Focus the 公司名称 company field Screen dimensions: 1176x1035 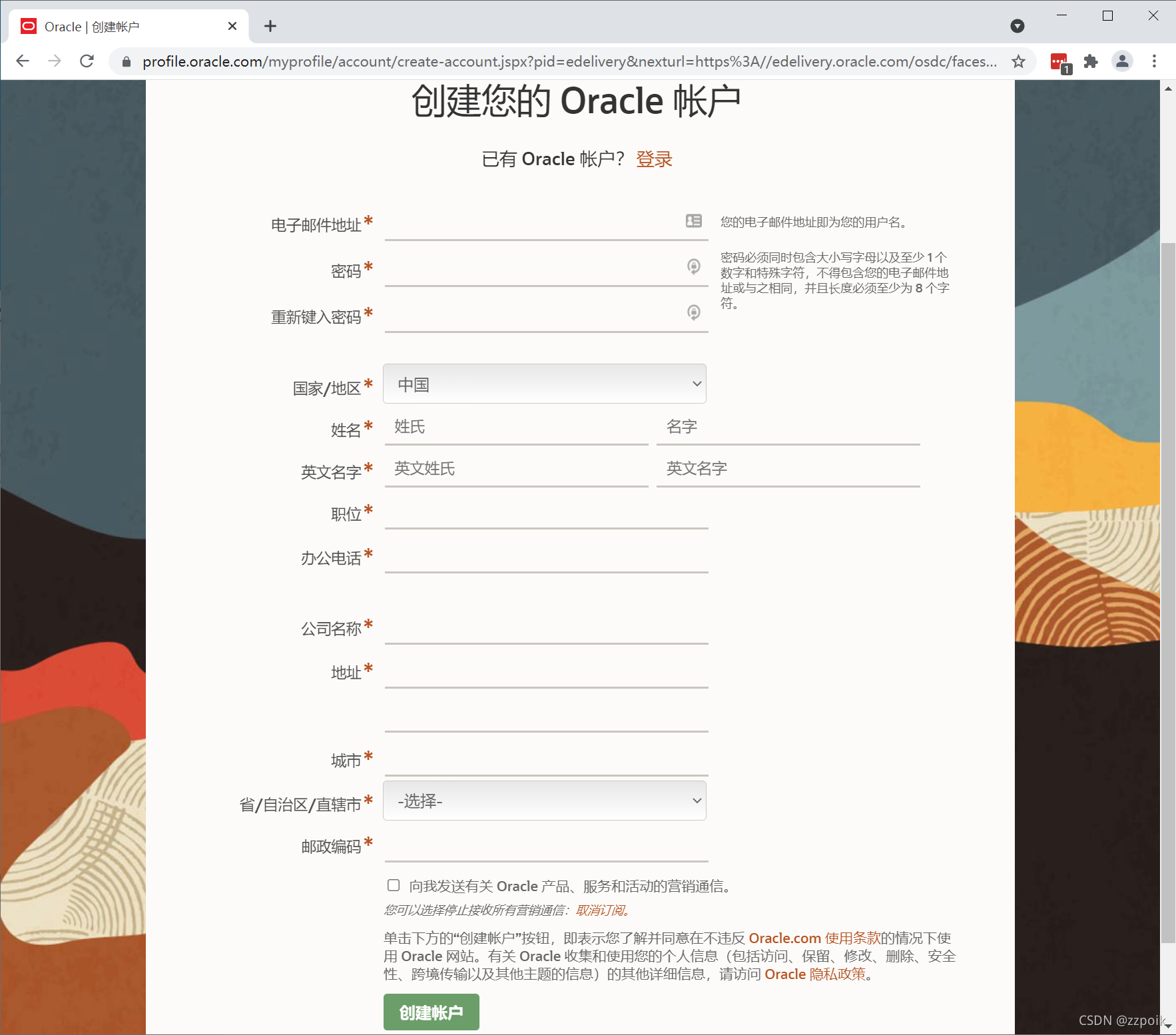click(546, 626)
